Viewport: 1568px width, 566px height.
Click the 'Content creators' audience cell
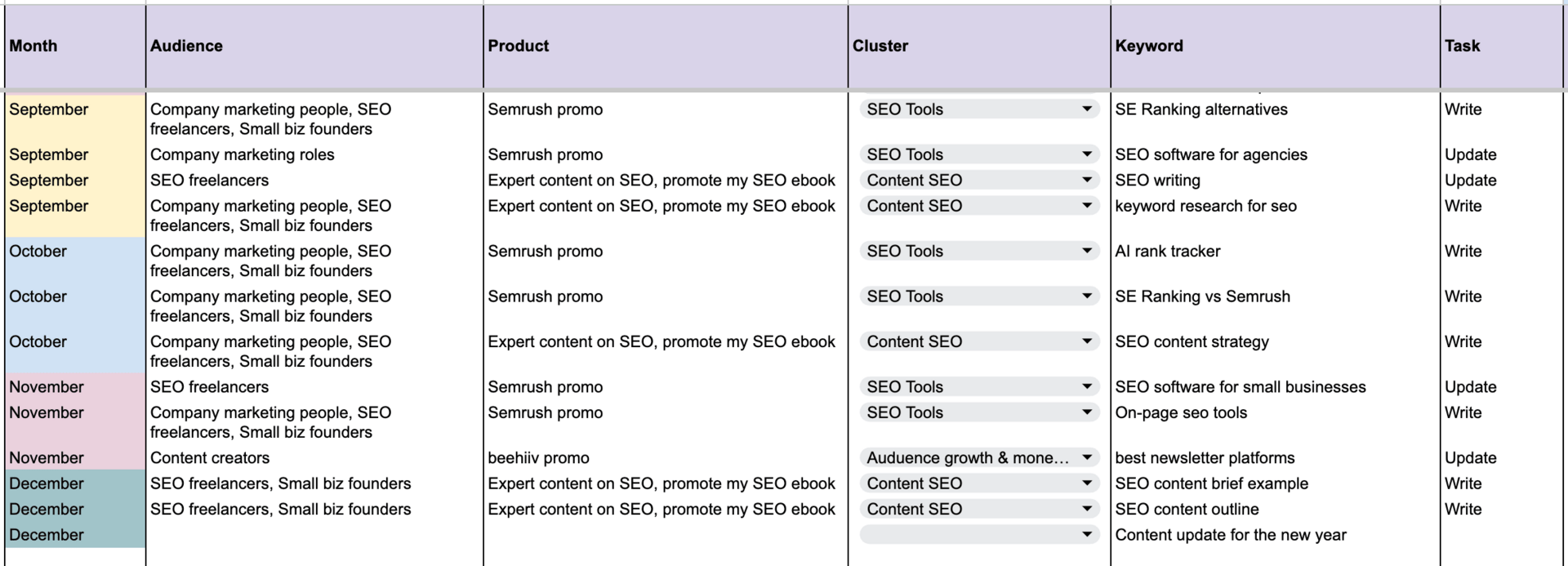314,458
